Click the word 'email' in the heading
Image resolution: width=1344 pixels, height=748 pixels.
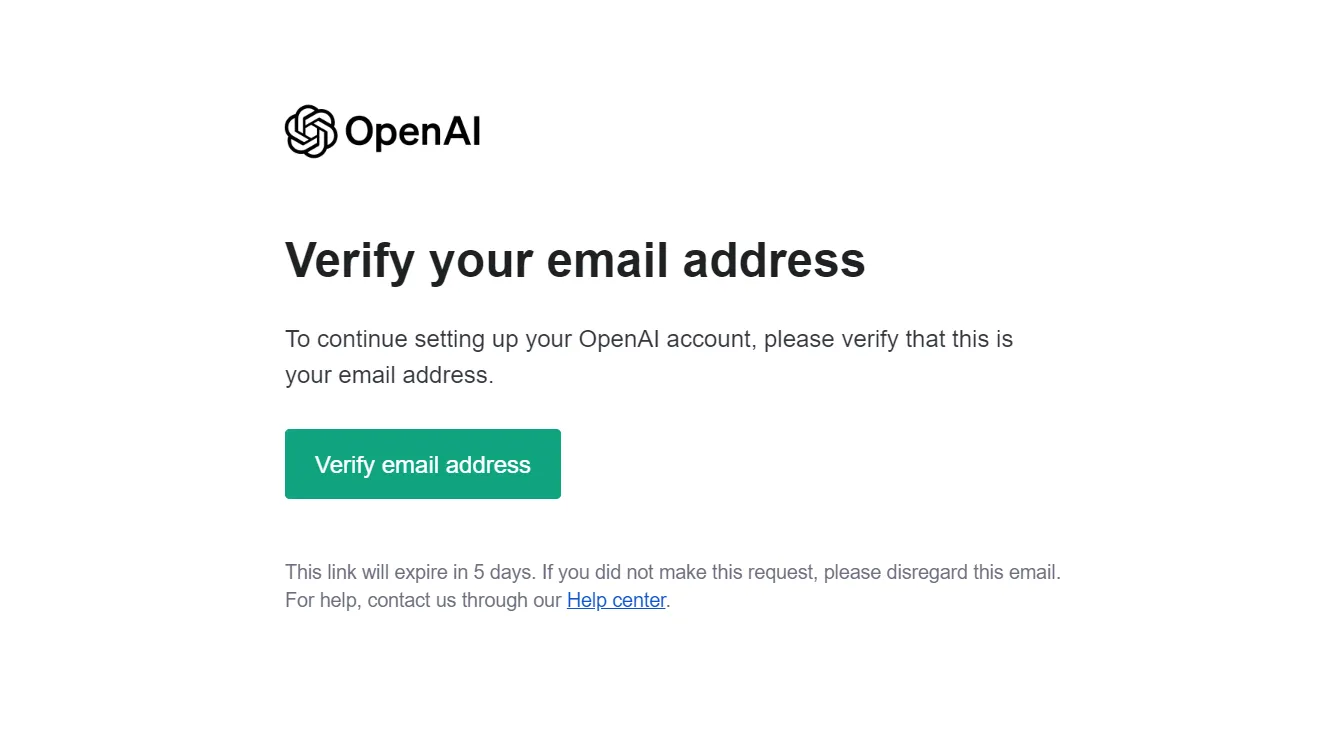tap(607, 260)
